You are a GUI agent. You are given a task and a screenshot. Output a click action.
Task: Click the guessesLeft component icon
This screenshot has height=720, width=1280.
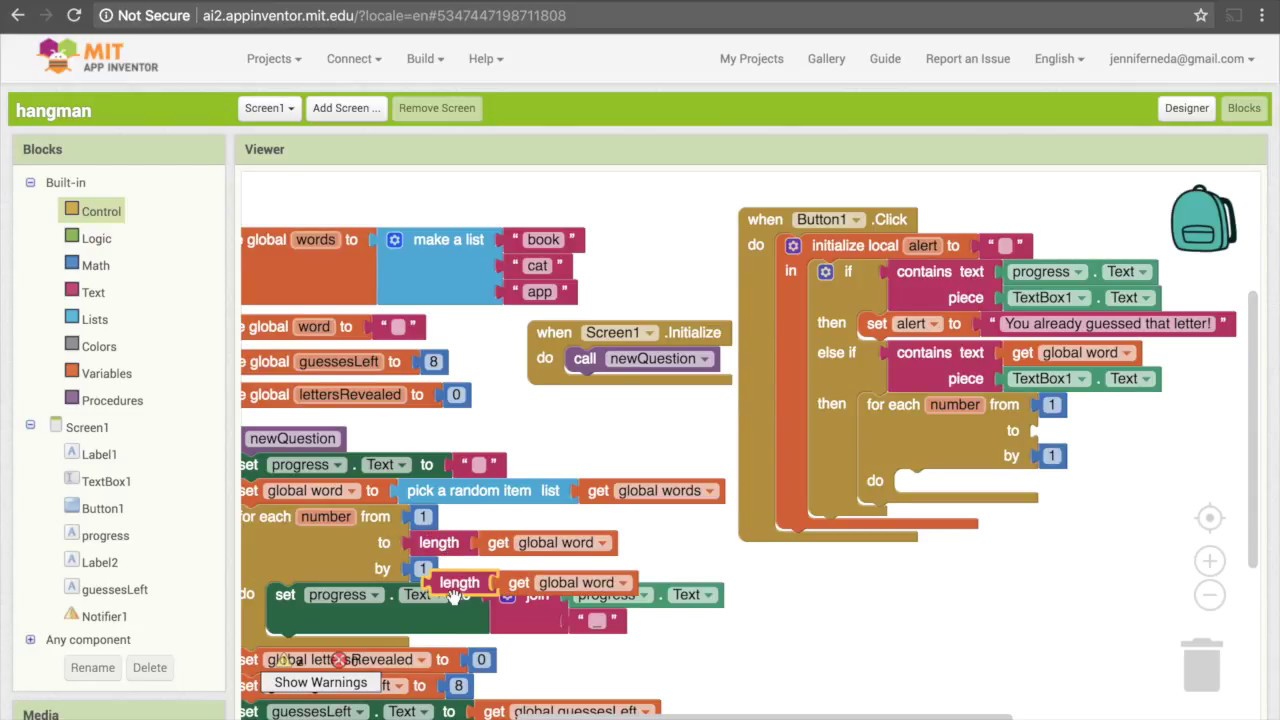(x=71, y=587)
